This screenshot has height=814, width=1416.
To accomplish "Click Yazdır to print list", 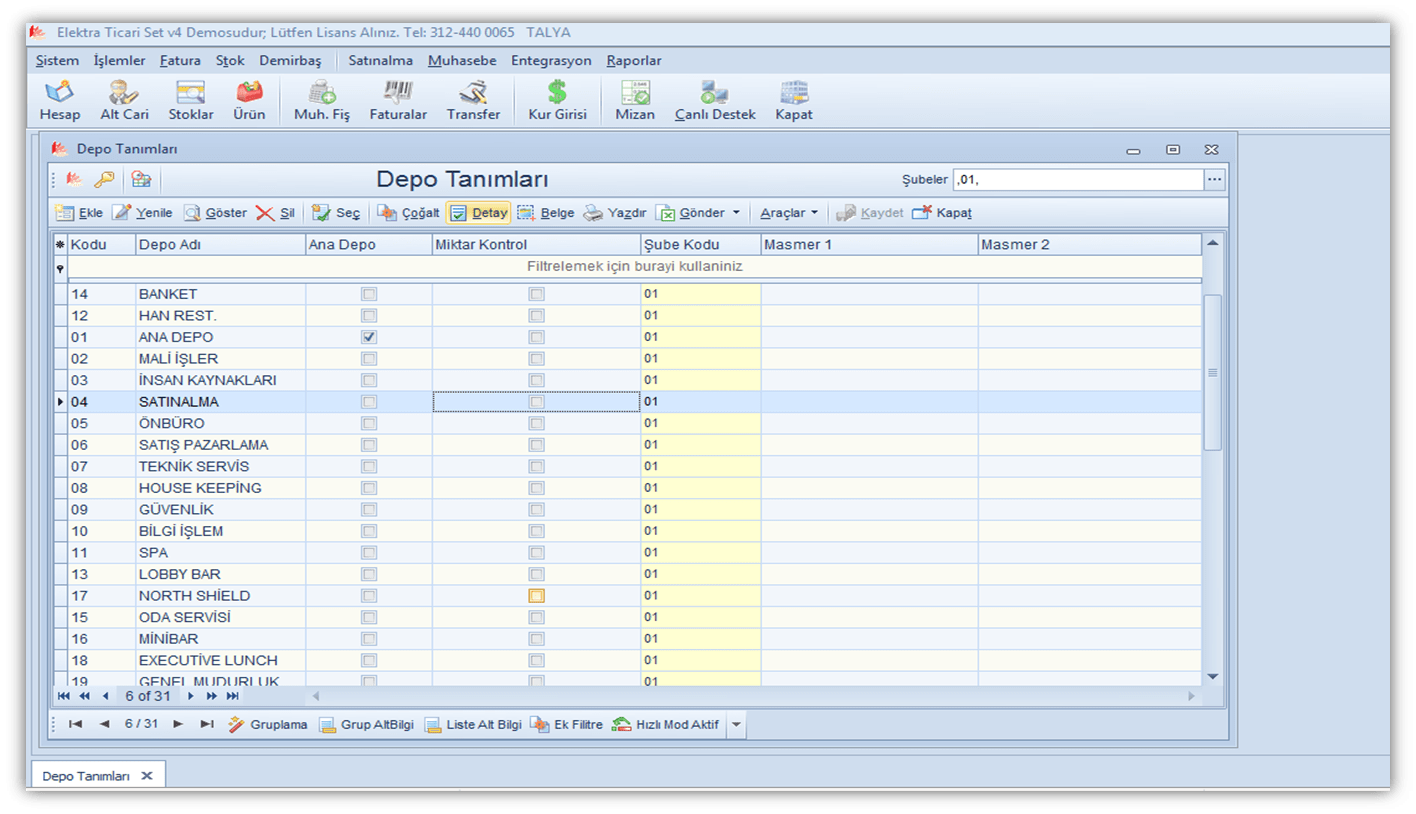I will 615,213.
